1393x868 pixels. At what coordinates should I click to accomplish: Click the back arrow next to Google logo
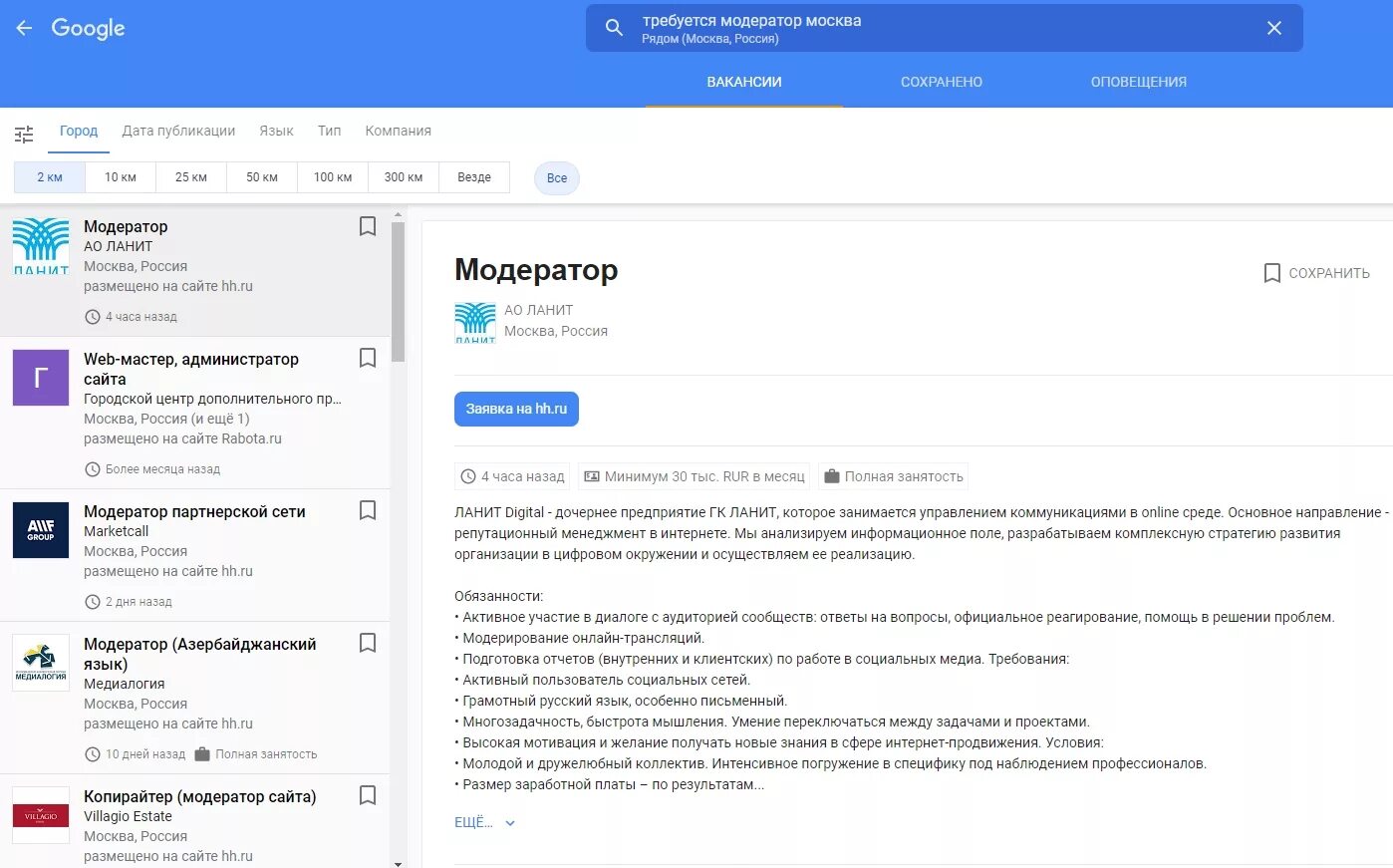click(23, 27)
